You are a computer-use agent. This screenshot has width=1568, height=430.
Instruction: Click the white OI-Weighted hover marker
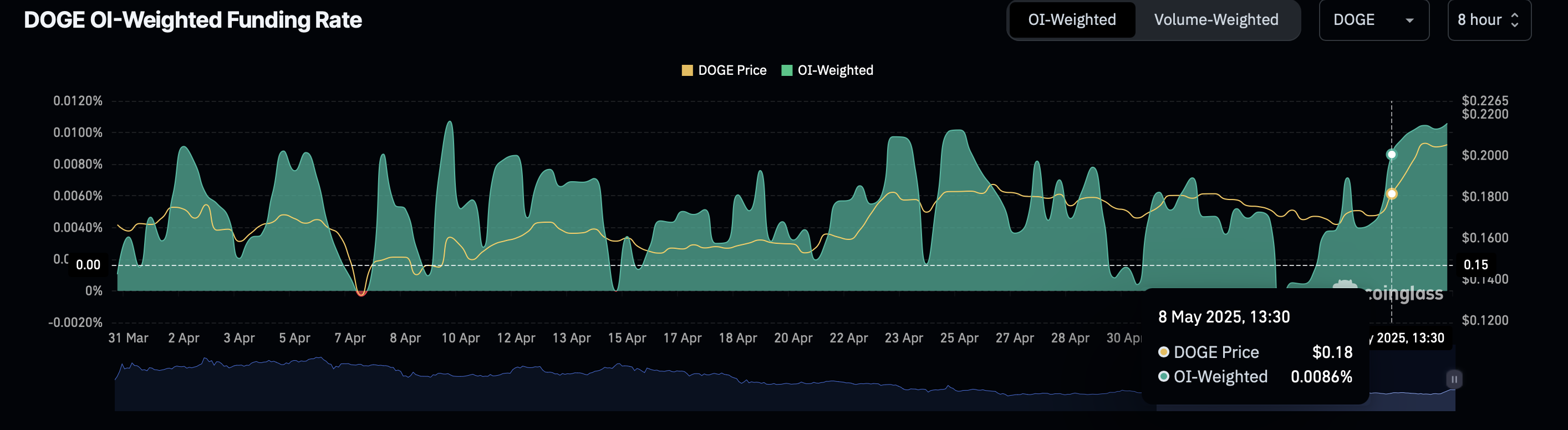[x=1392, y=155]
